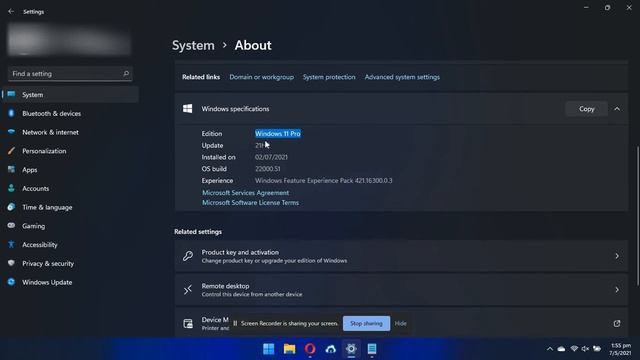640x360 pixels.
Task: Open the Microsoft Services Agreement link
Action: click(245, 193)
